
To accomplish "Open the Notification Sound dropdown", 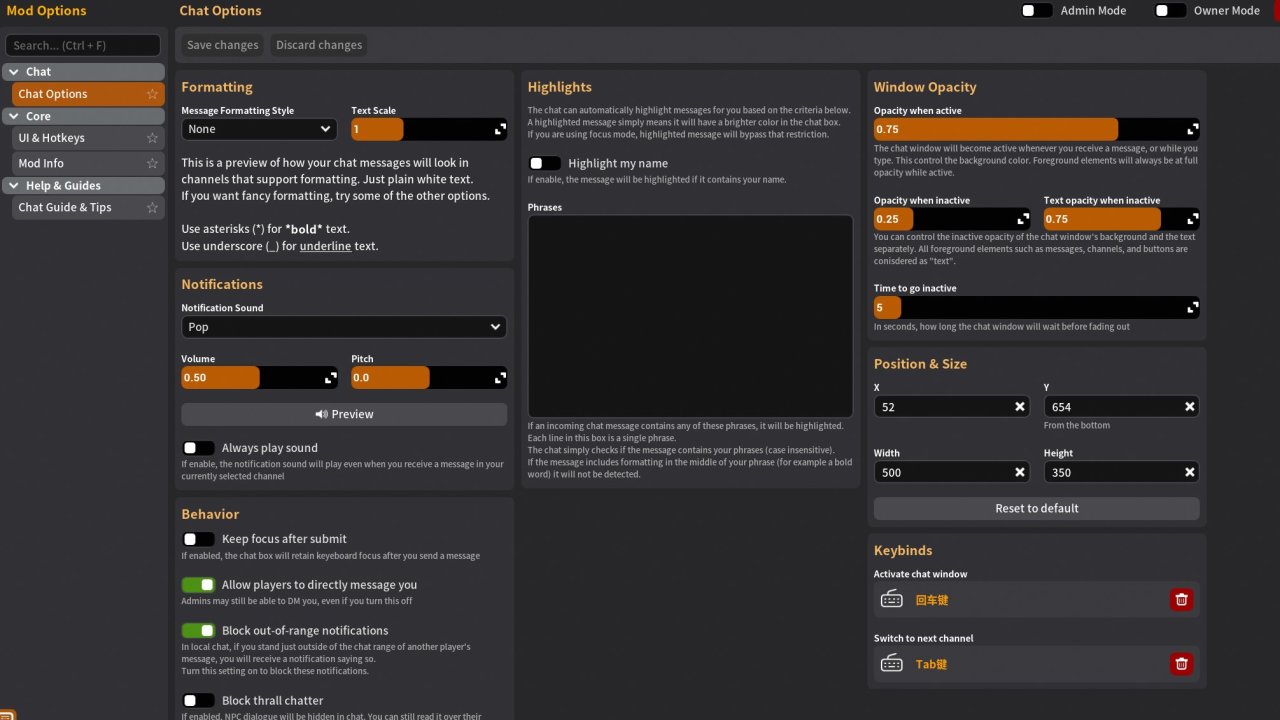I will pos(344,327).
